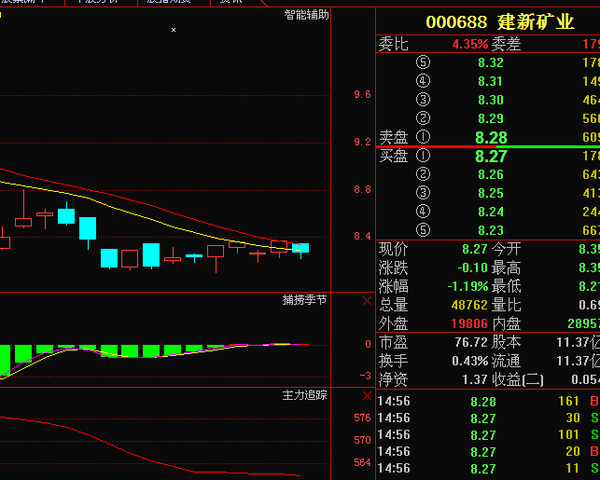Close the 捕捞季节 indicator panel
Image resolution: width=600 pixels, height=480 pixels.
(365, 300)
